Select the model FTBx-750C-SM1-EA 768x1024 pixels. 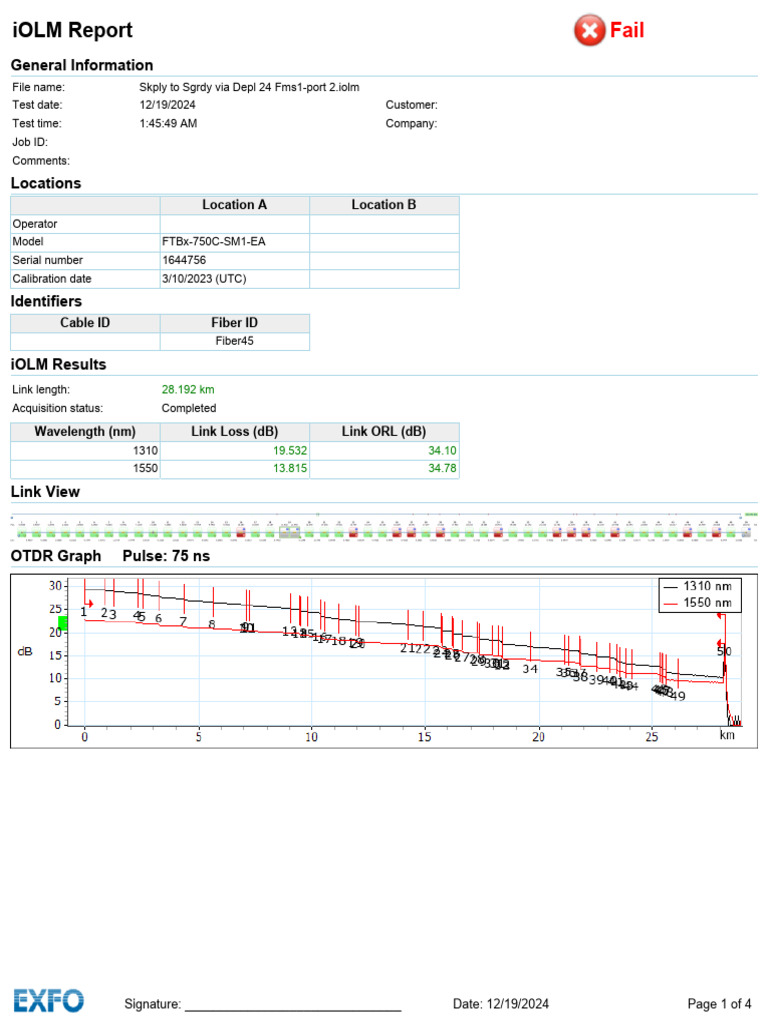(x=214, y=242)
